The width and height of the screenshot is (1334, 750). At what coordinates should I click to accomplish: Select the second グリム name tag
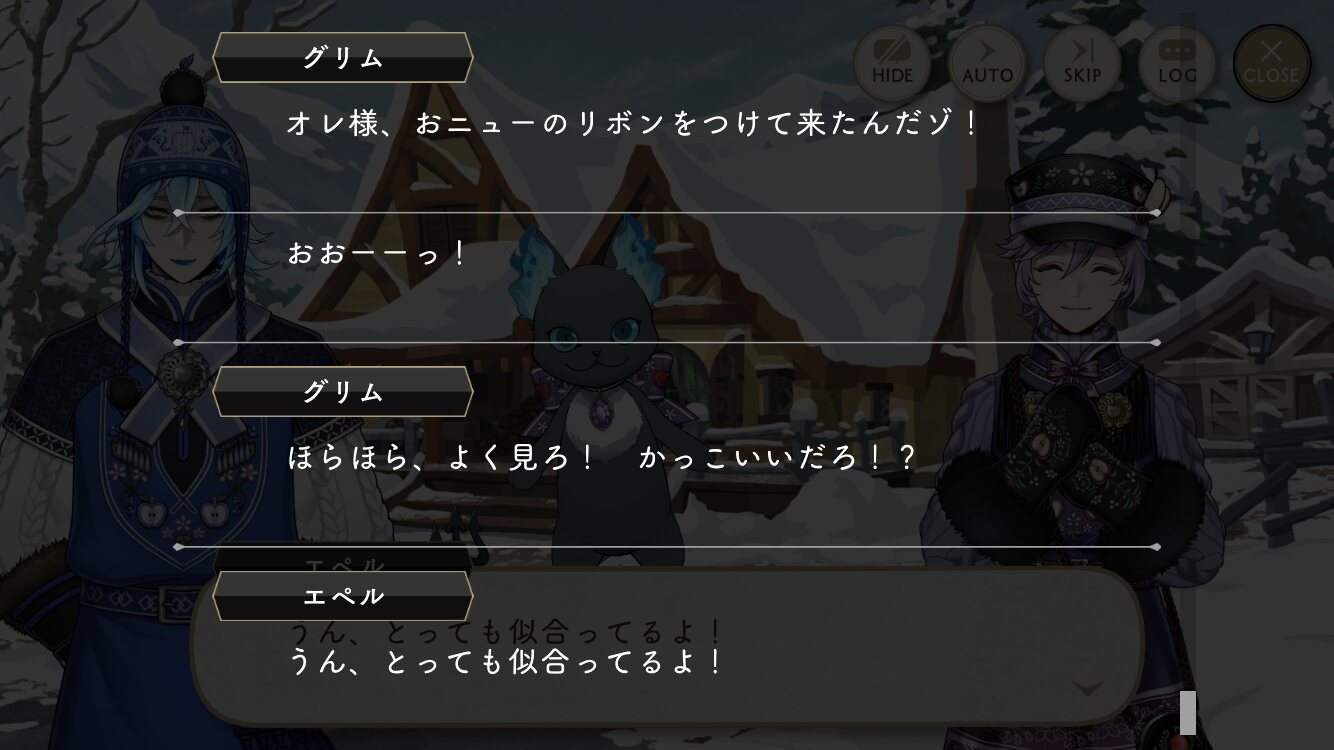point(343,392)
